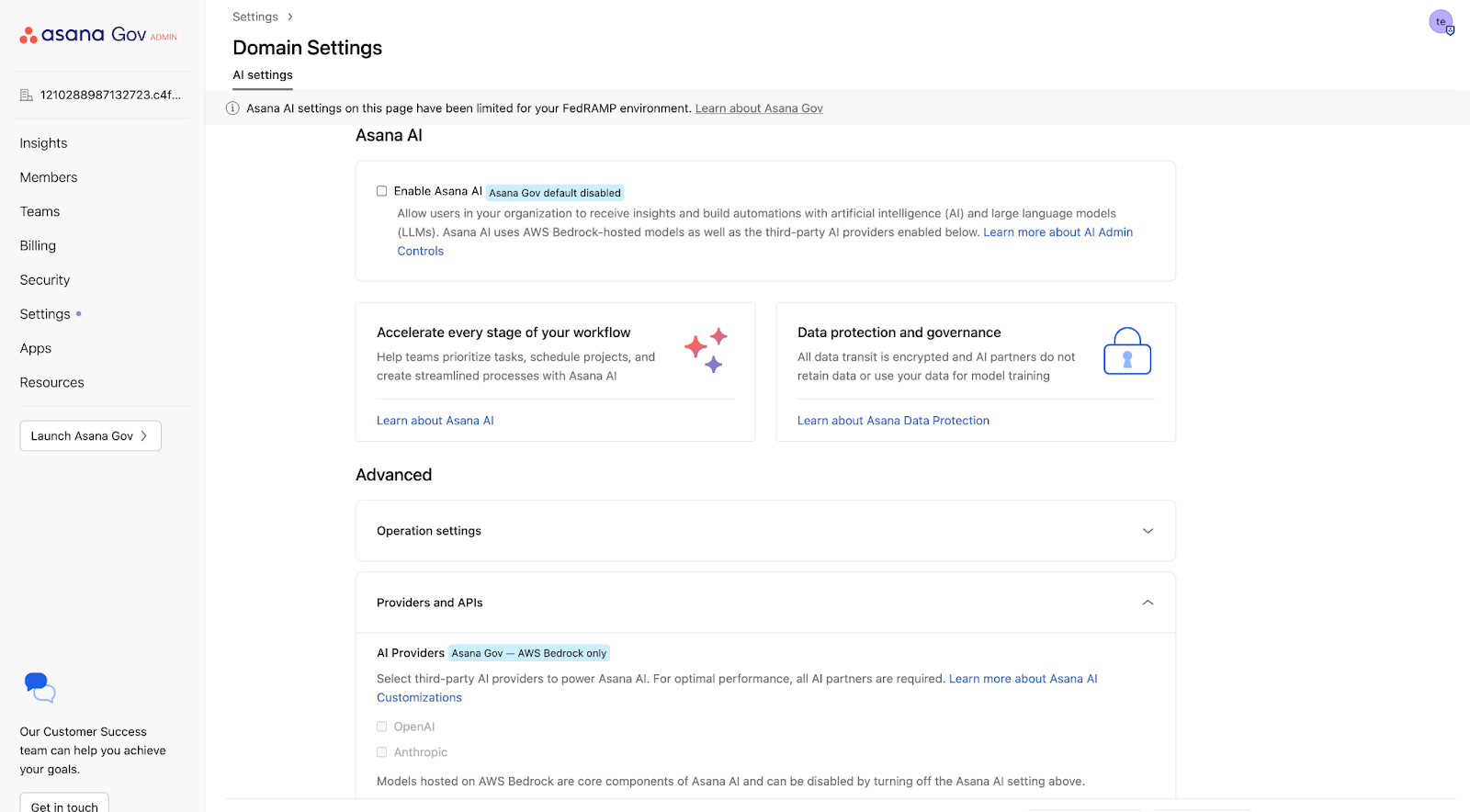Click the organization building icon in sidebar
Image resolution: width=1470 pixels, height=812 pixels.
pyautogui.click(x=27, y=95)
